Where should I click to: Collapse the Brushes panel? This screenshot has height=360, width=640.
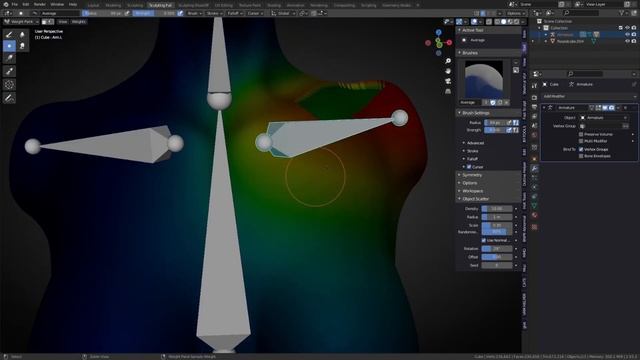488,53
